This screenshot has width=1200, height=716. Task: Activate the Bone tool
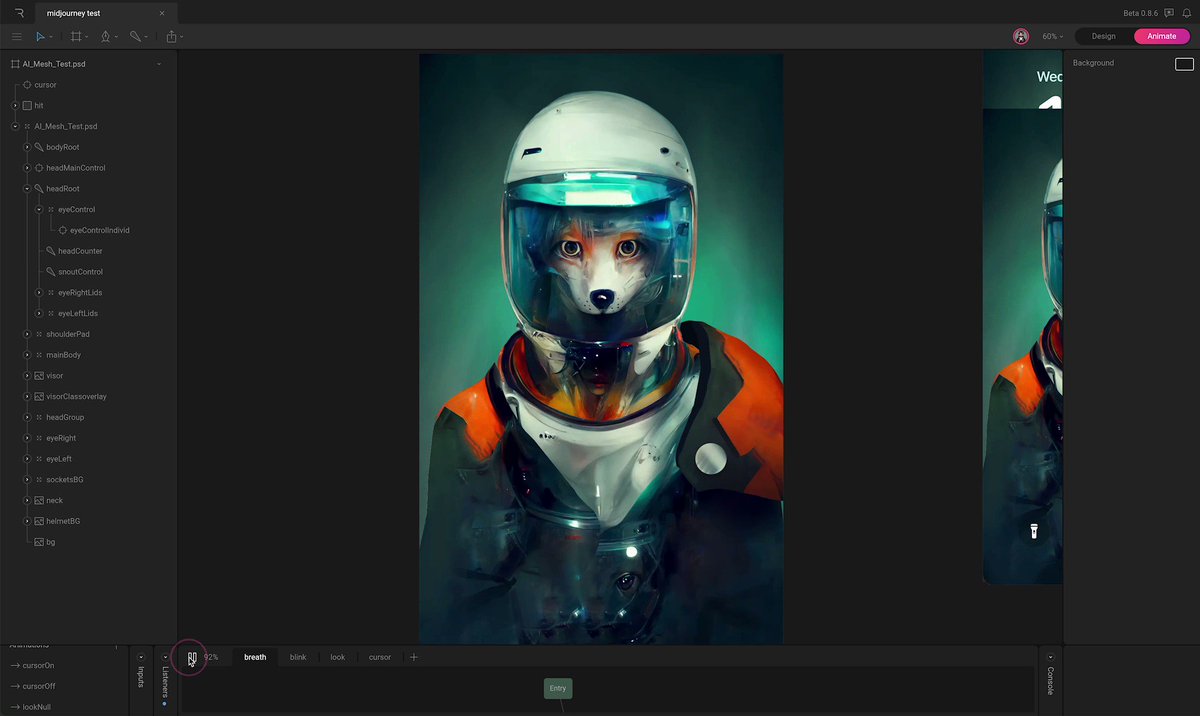135,36
